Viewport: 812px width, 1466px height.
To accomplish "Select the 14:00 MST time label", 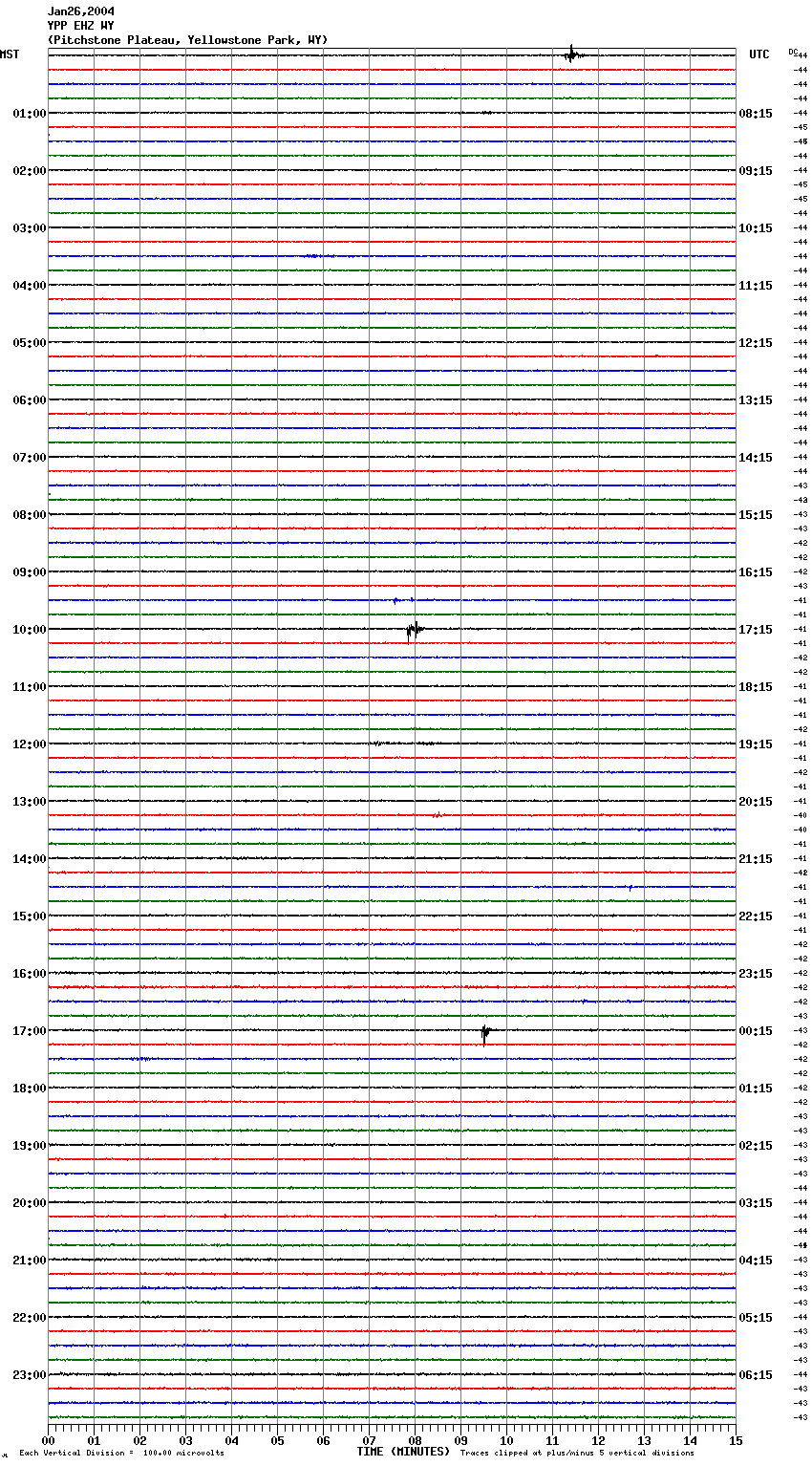I will (x=30, y=859).
